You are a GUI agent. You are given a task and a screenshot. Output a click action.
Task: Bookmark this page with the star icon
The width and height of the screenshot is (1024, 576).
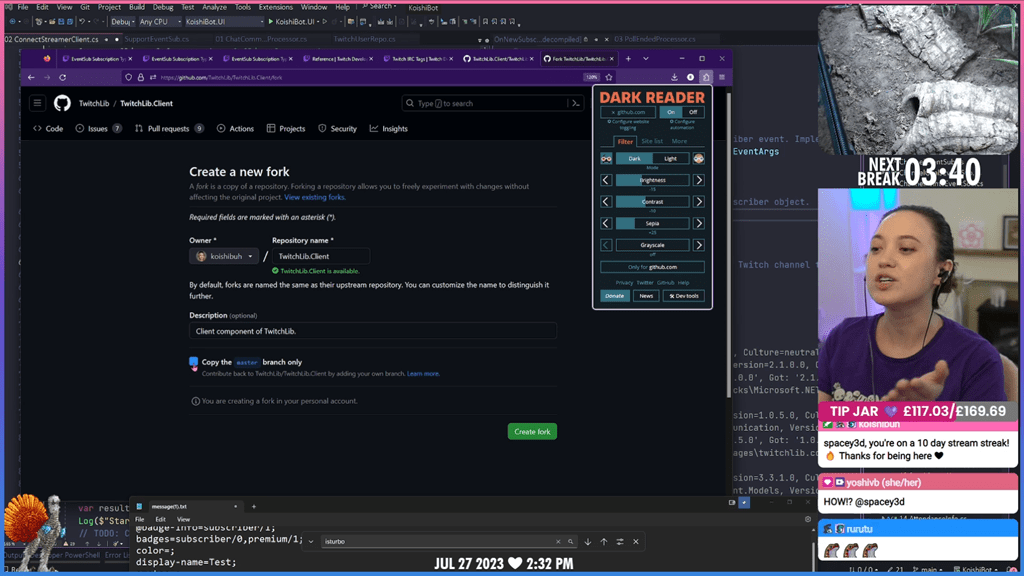[609, 77]
